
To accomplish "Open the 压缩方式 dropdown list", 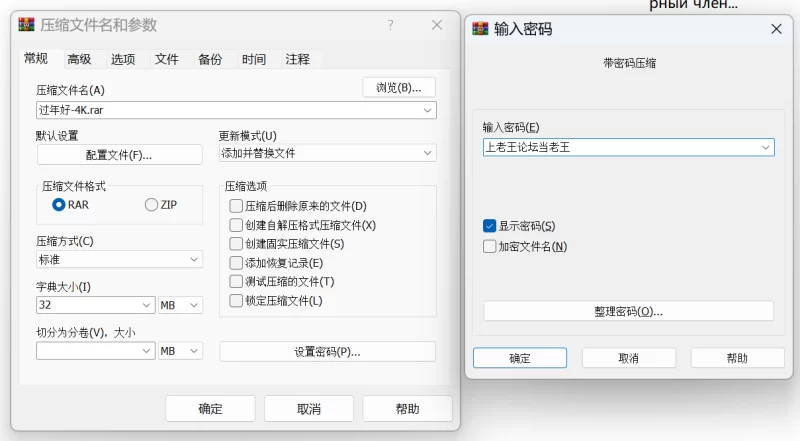I will click(x=193, y=259).
